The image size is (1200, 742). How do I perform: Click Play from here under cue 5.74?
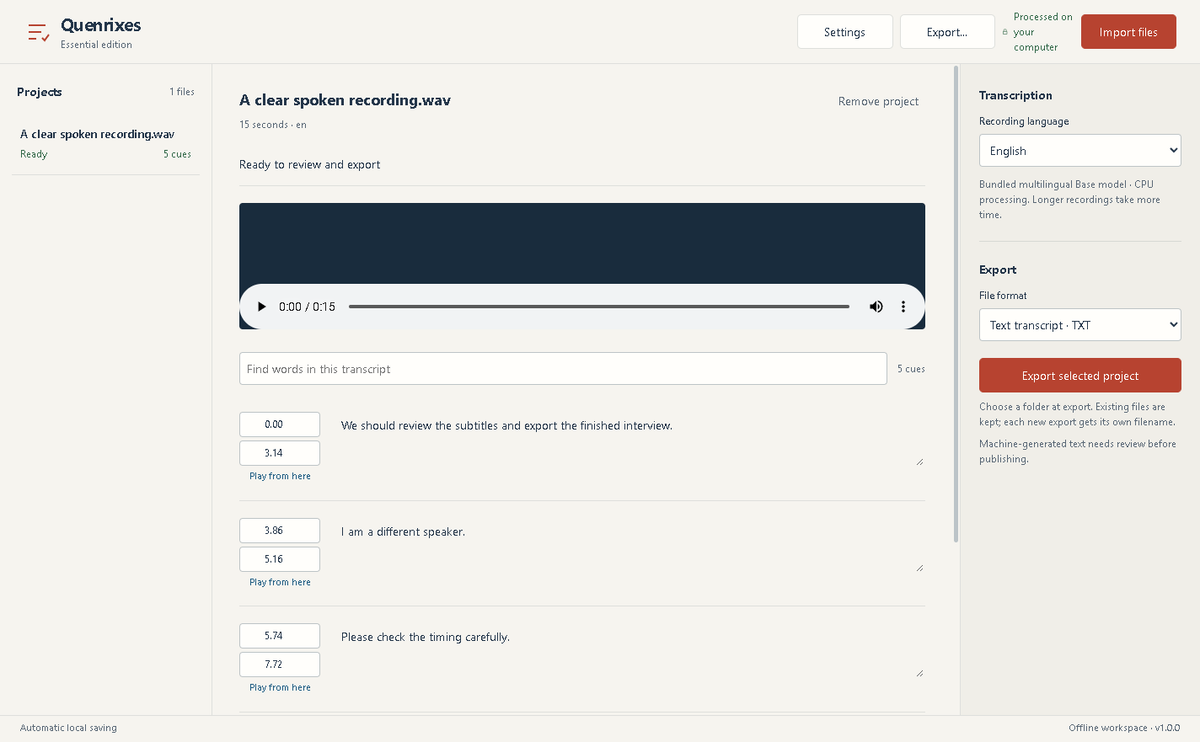coord(280,687)
